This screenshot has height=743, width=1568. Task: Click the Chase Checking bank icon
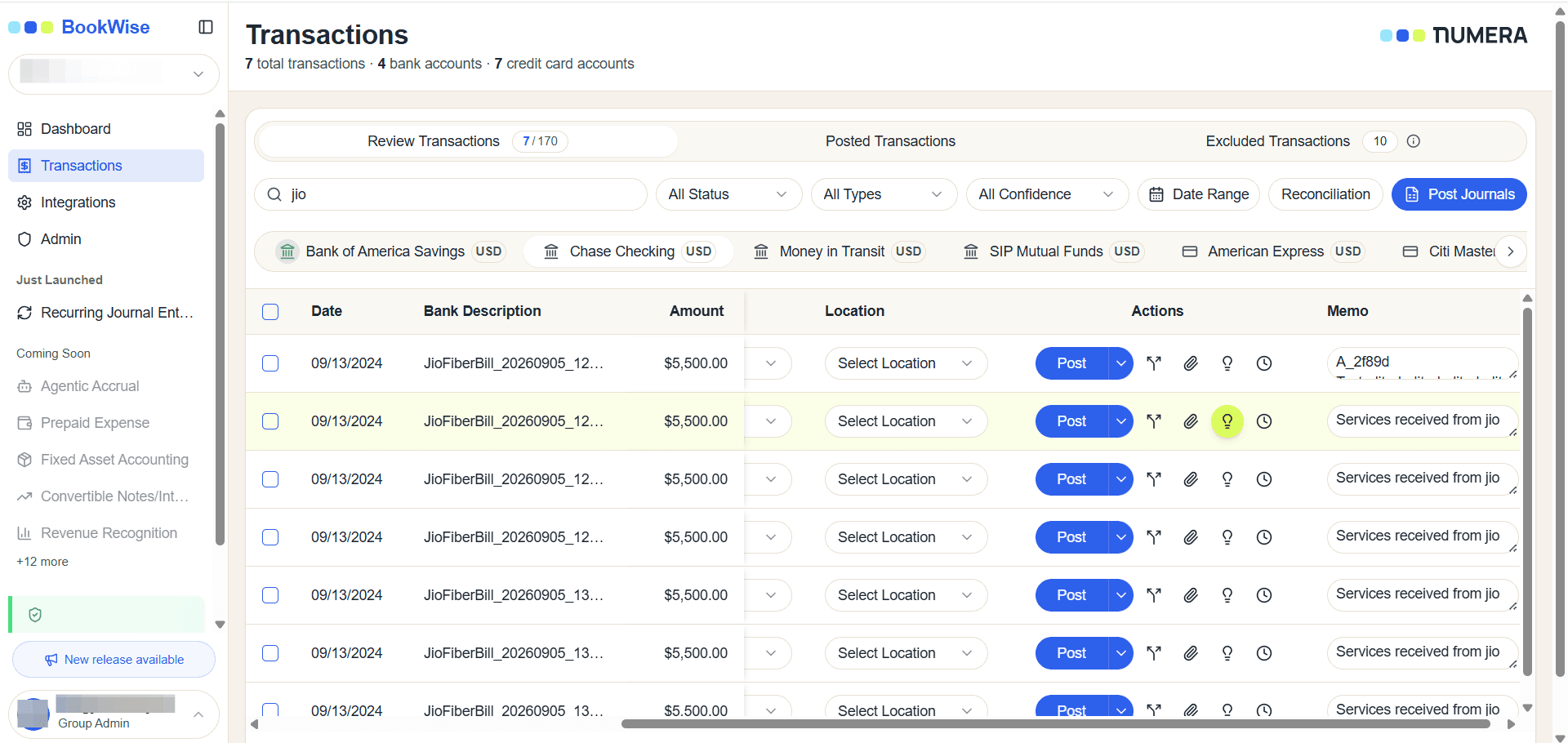click(551, 251)
